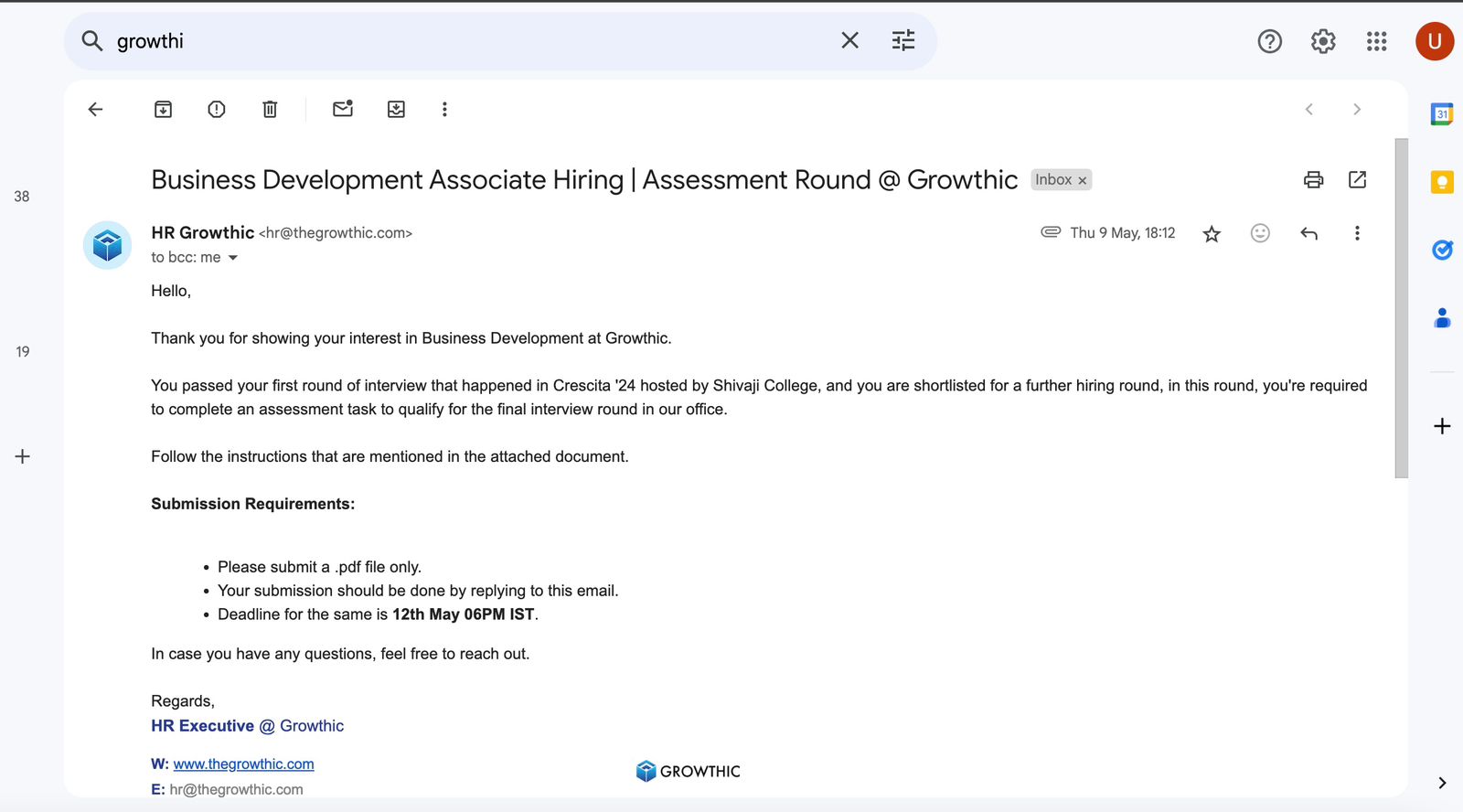Open the Google apps grid
1463x812 pixels.
(x=1377, y=41)
